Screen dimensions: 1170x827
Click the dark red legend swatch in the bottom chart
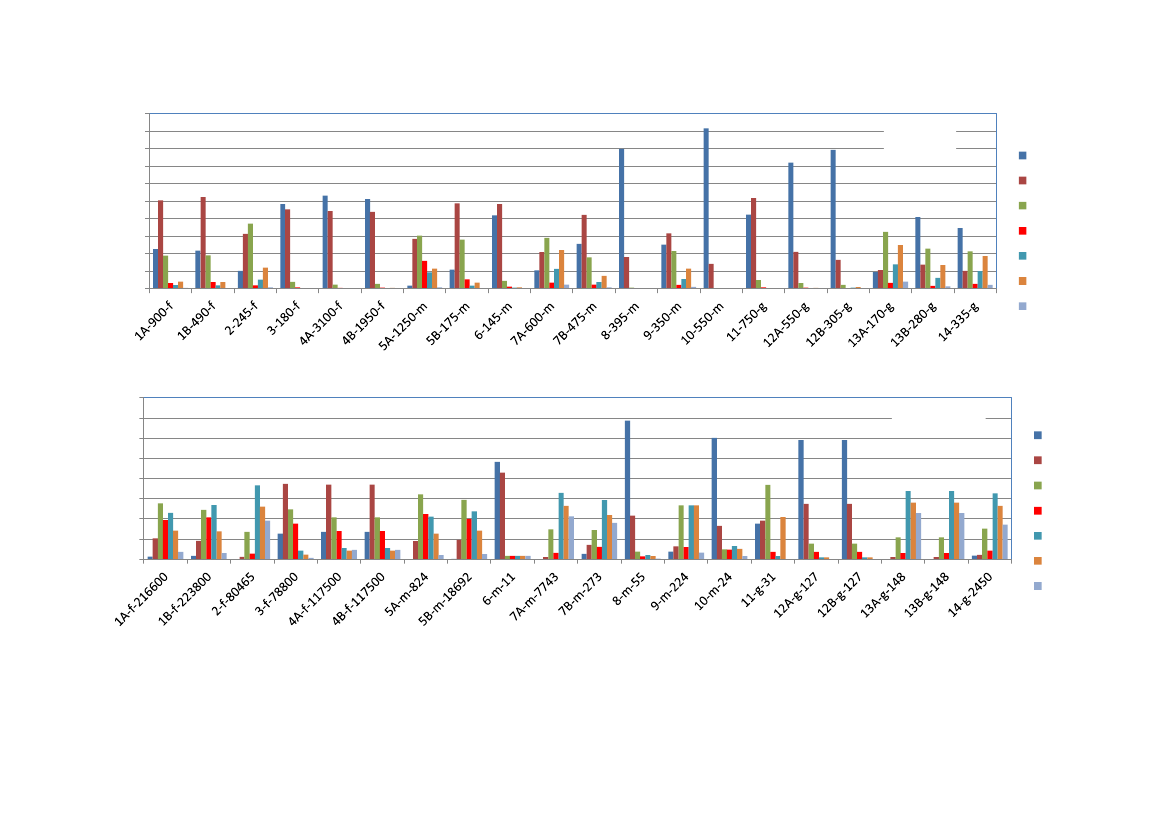pos(1037,461)
